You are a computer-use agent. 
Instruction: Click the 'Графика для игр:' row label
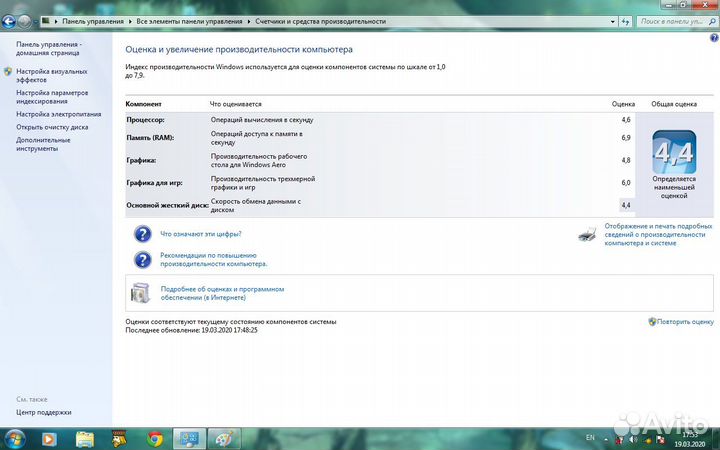[x=154, y=183]
